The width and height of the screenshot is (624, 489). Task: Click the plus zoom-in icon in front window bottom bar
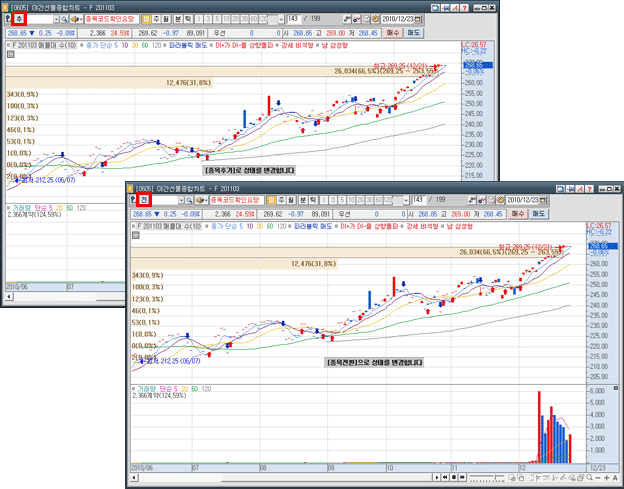606,477
